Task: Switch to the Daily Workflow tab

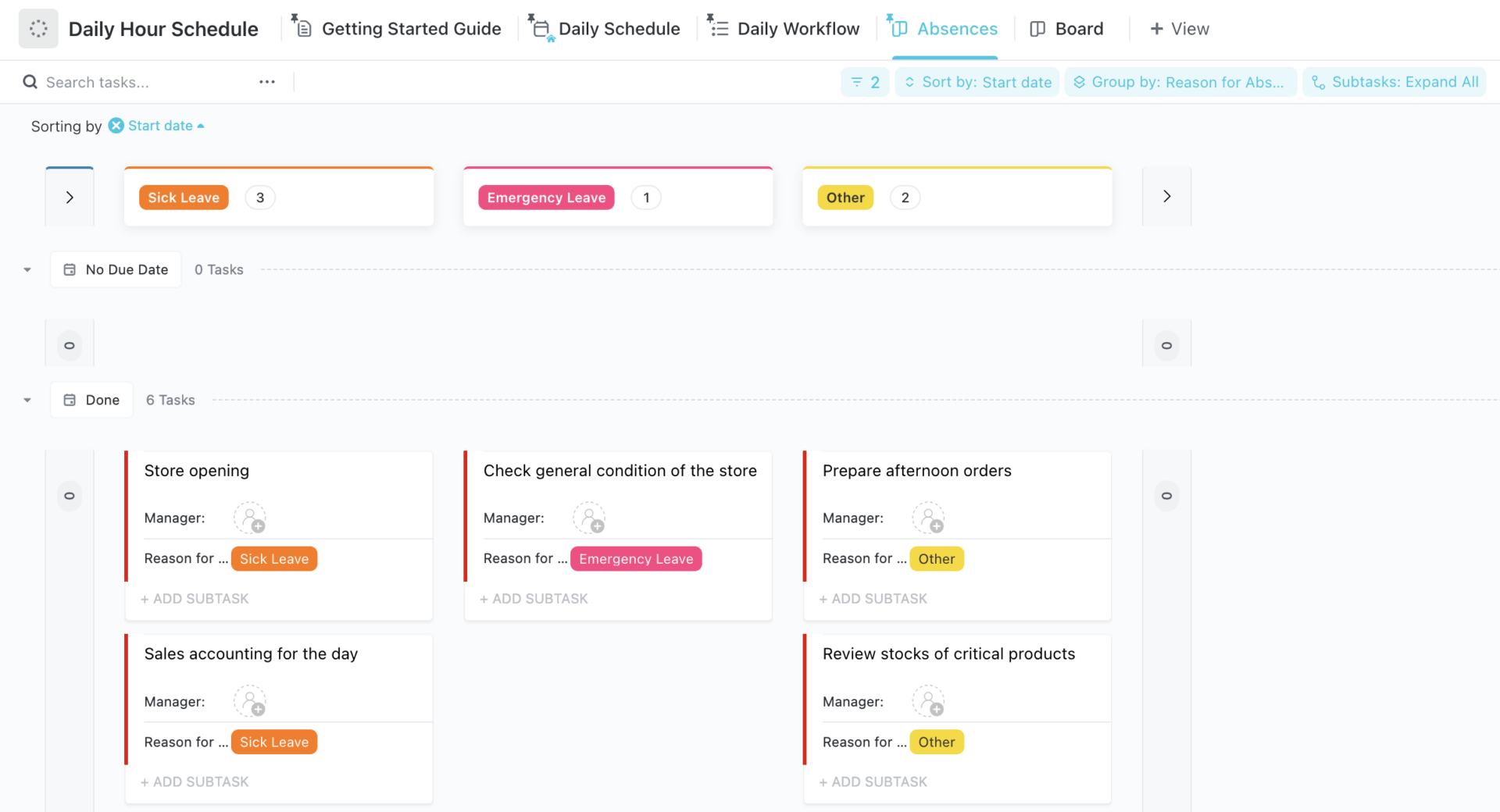Action: [x=784, y=29]
